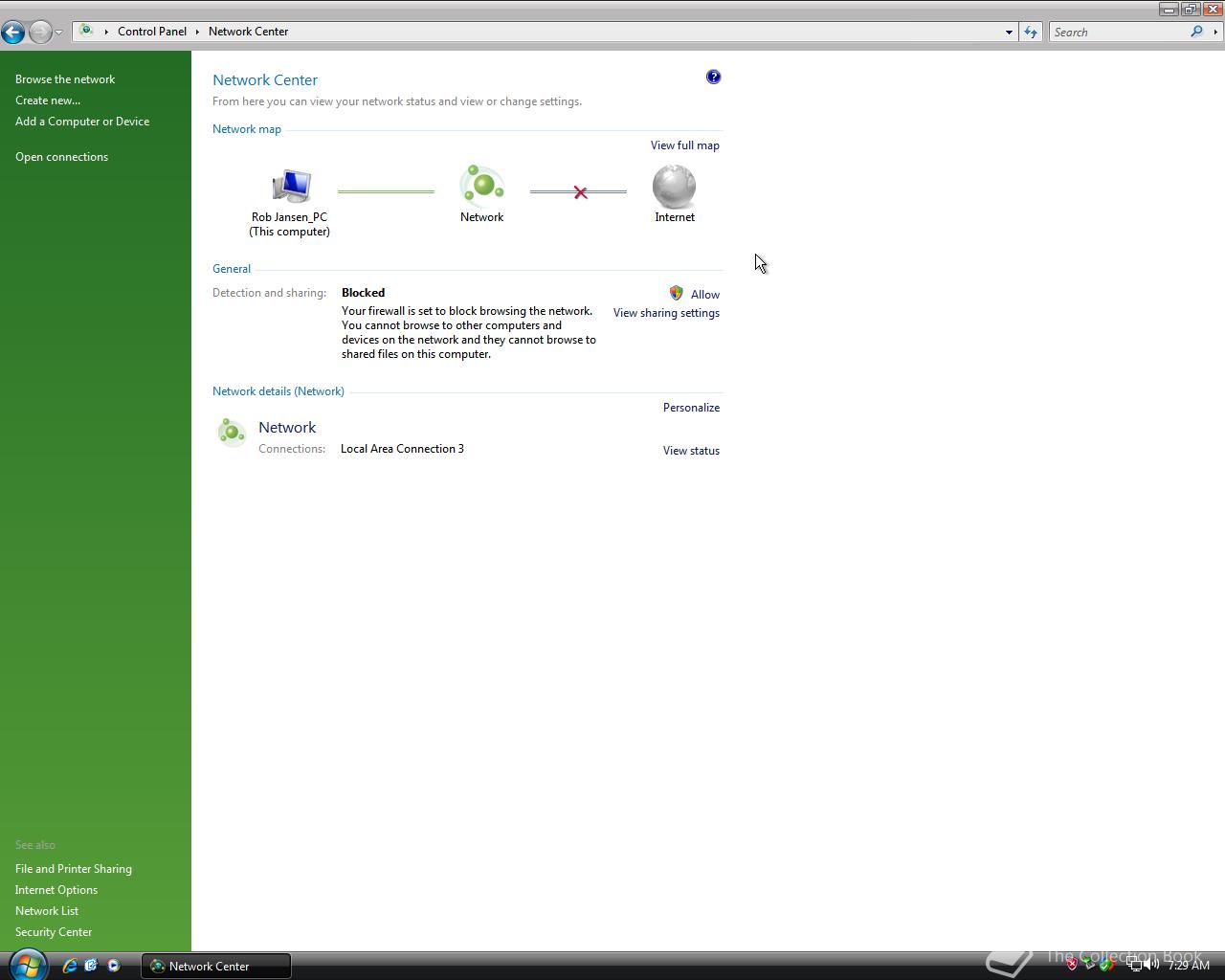This screenshot has width=1225, height=980.
Task: Click the red X on broken connection
Action: (580, 192)
